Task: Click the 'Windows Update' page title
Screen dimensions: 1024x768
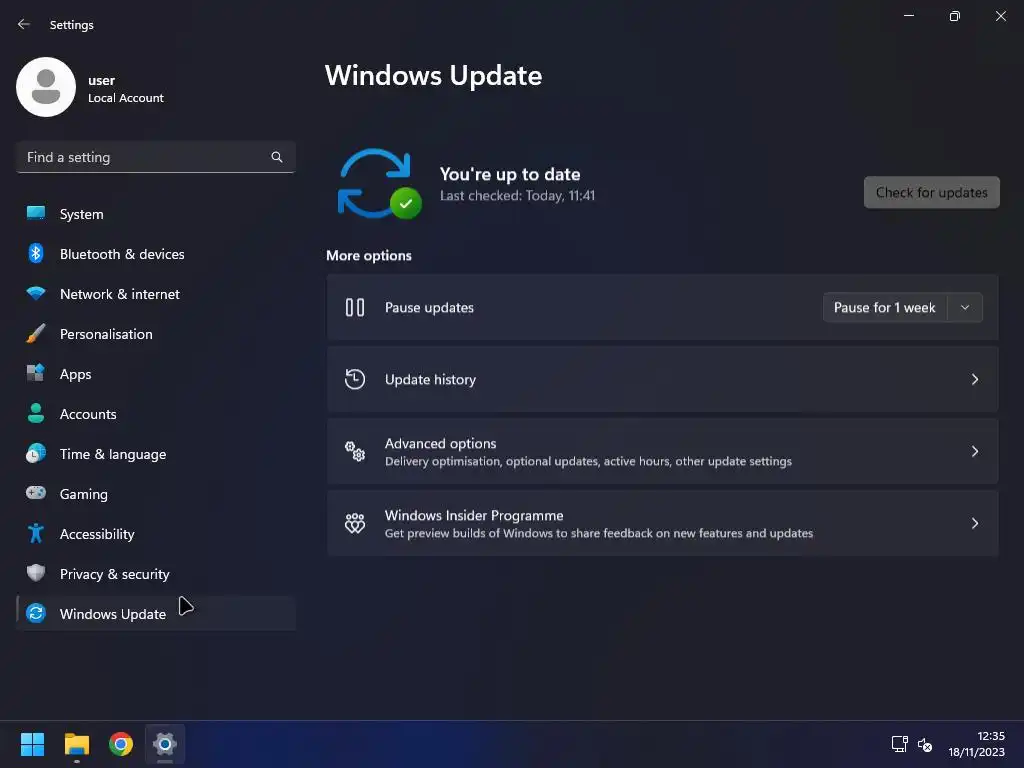Action: pos(433,75)
